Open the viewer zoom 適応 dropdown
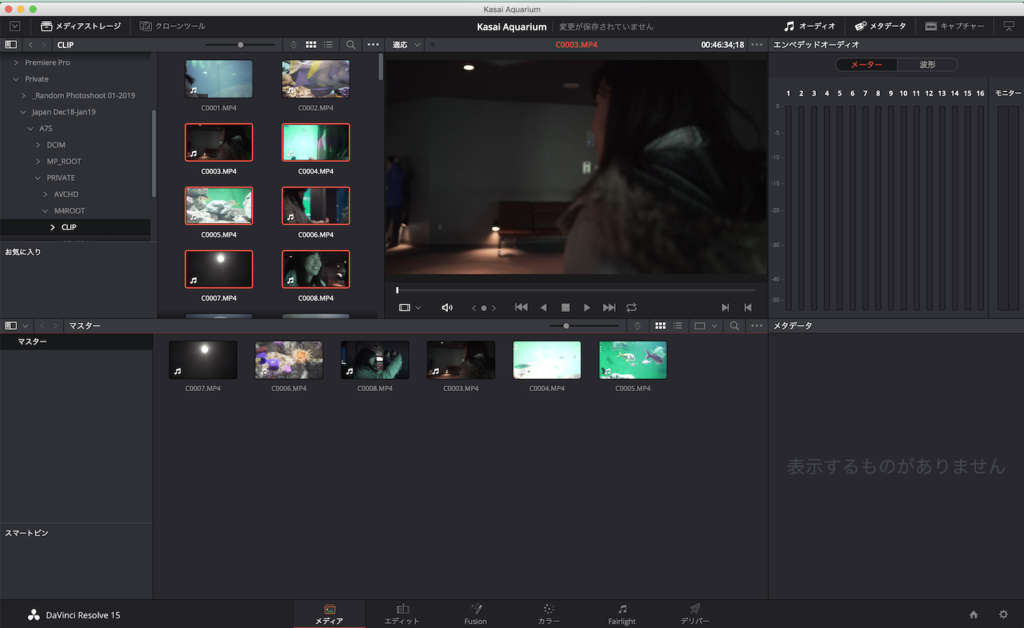 (405, 45)
